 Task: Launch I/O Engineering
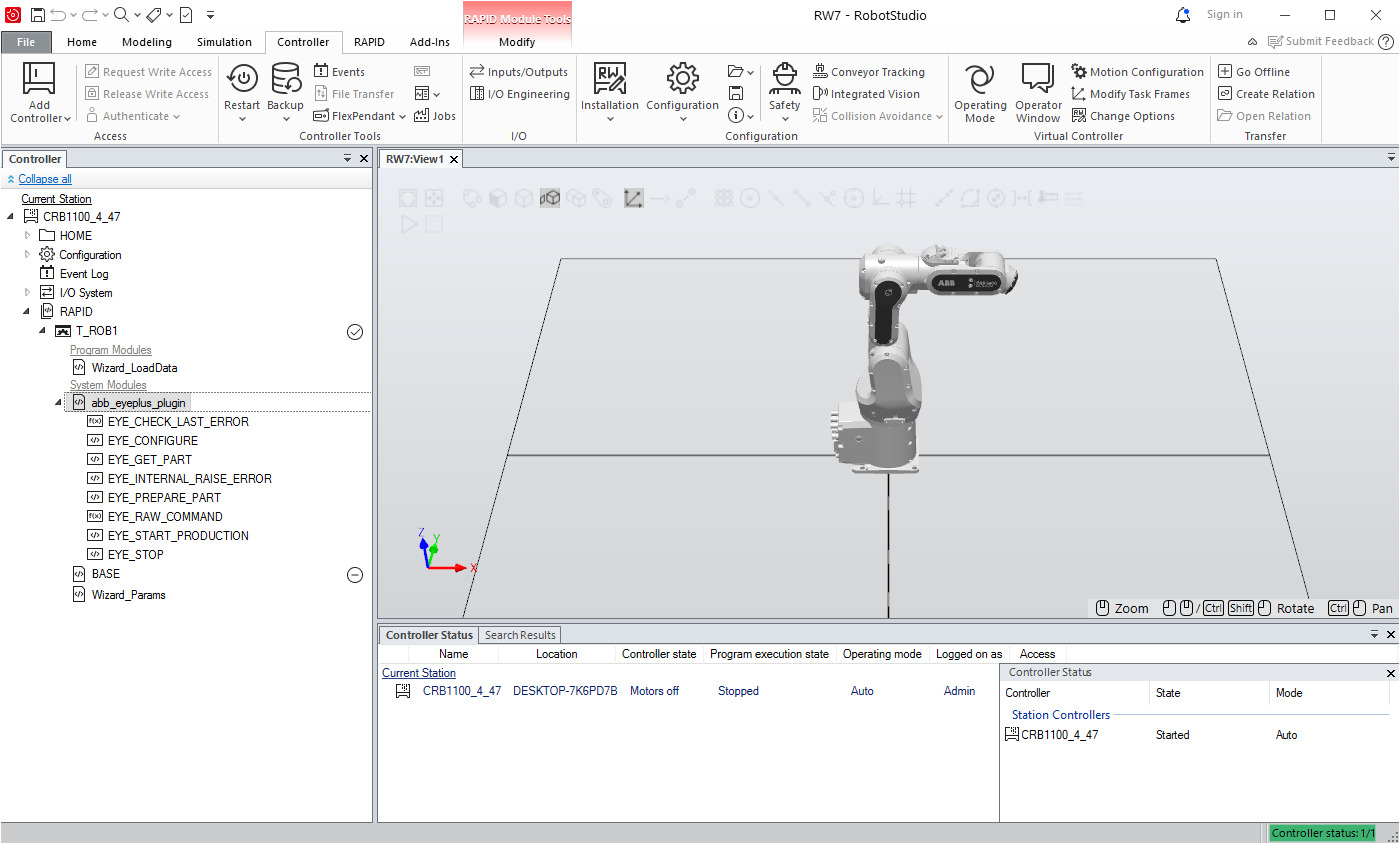(x=520, y=94)
